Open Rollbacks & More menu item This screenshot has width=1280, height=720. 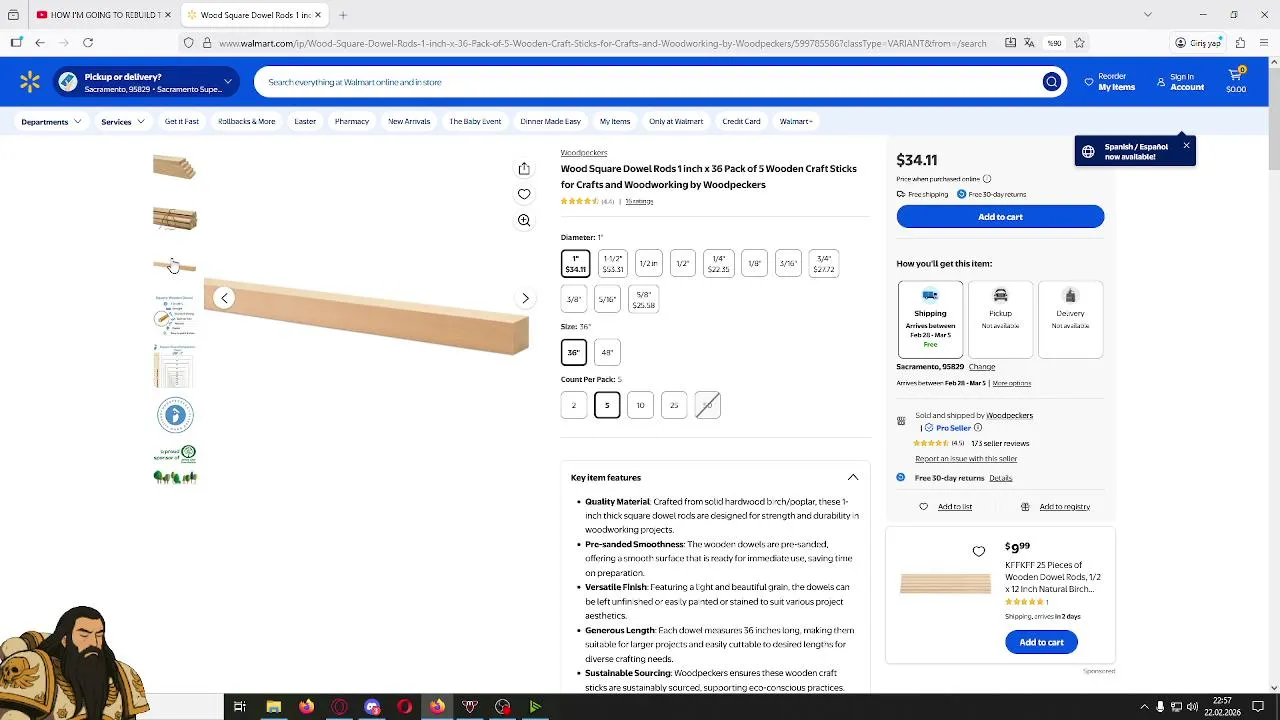[247, 121]
